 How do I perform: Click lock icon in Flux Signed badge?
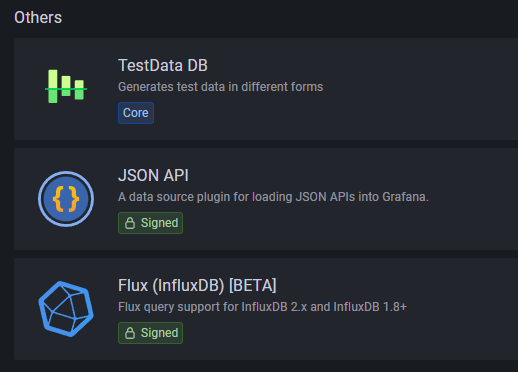tap(130, 333)
